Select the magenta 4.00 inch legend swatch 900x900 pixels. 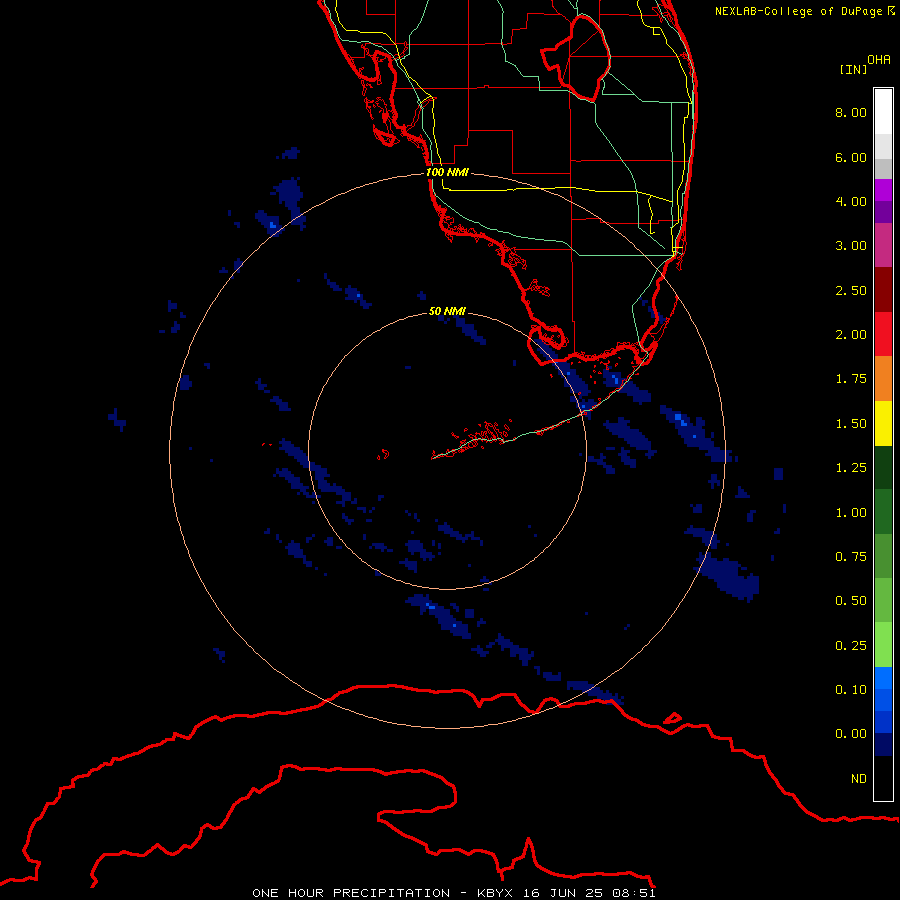click(883, 190)
